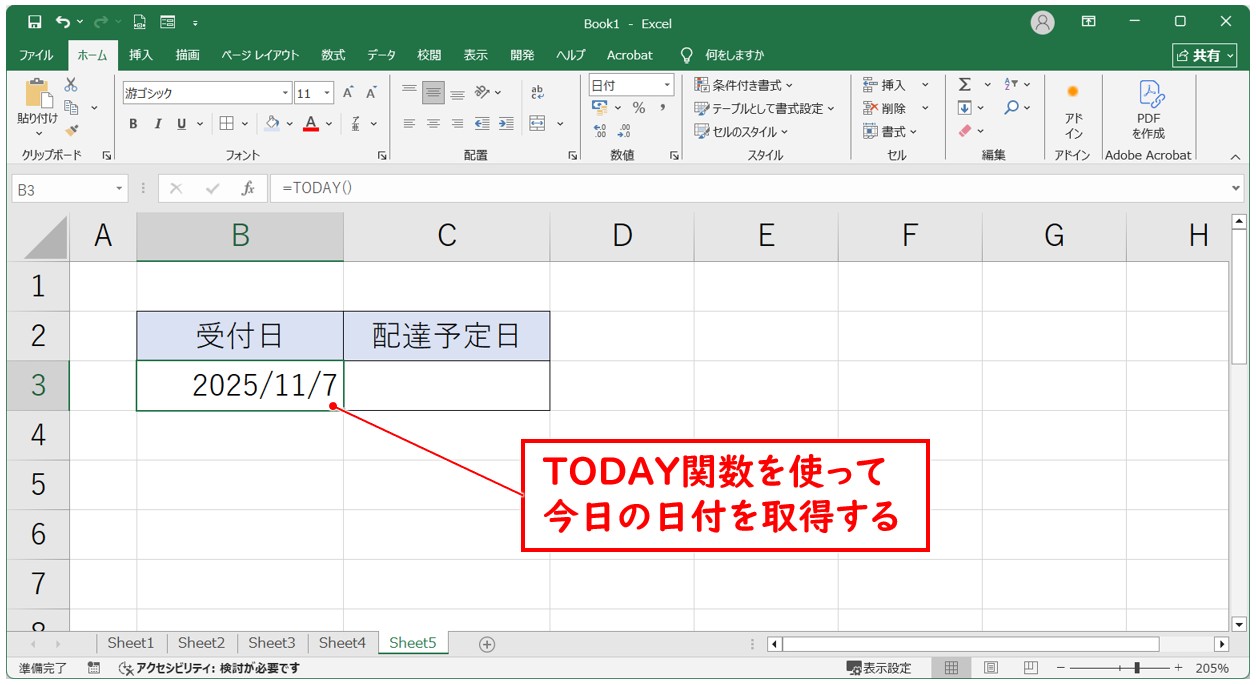The height and width of the screenshot is (685, 1256).
Task: Add a new sheet with the plus button
Action: point(486,644)
